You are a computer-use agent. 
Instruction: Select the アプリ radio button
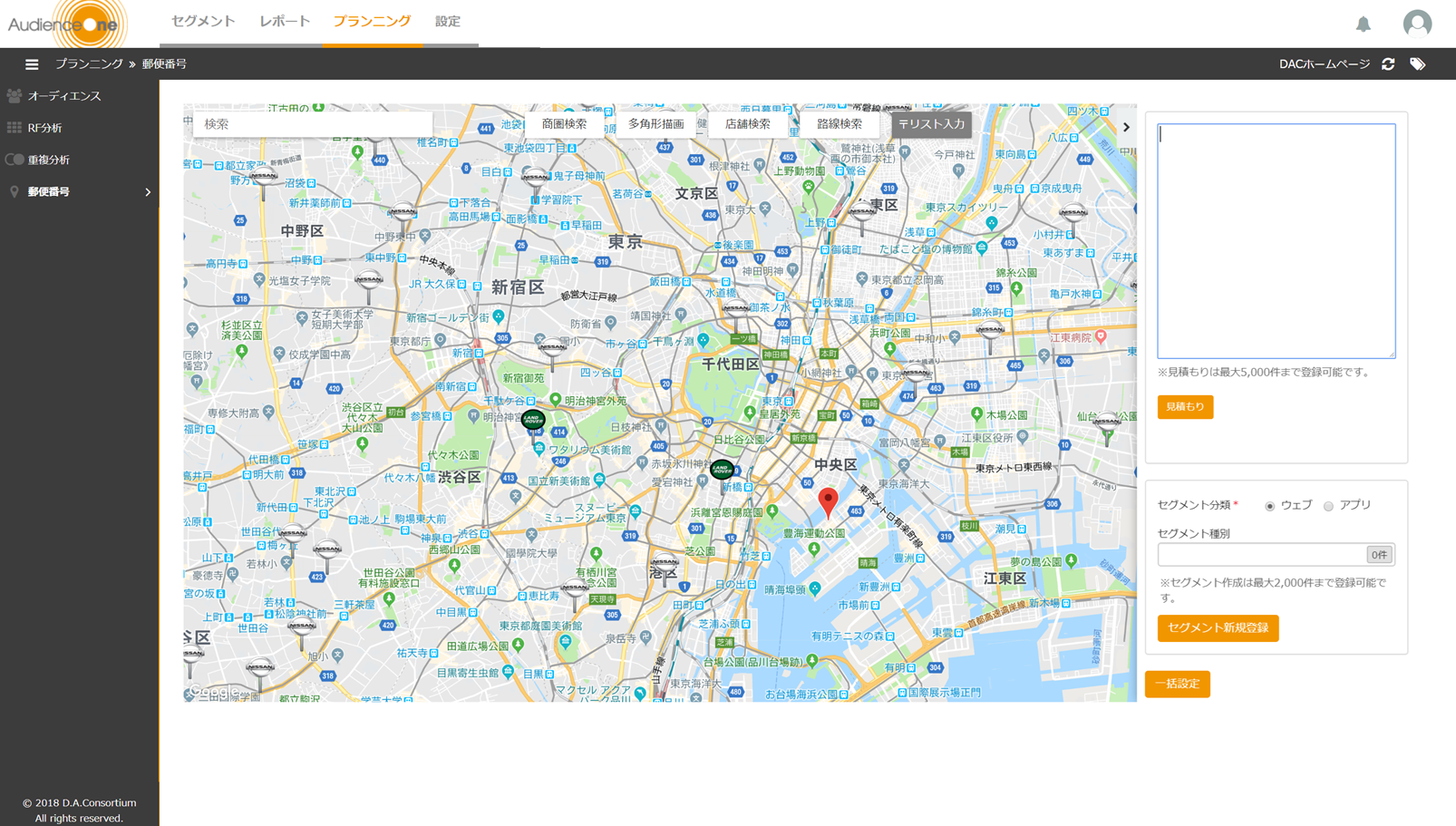[1327, 507]
